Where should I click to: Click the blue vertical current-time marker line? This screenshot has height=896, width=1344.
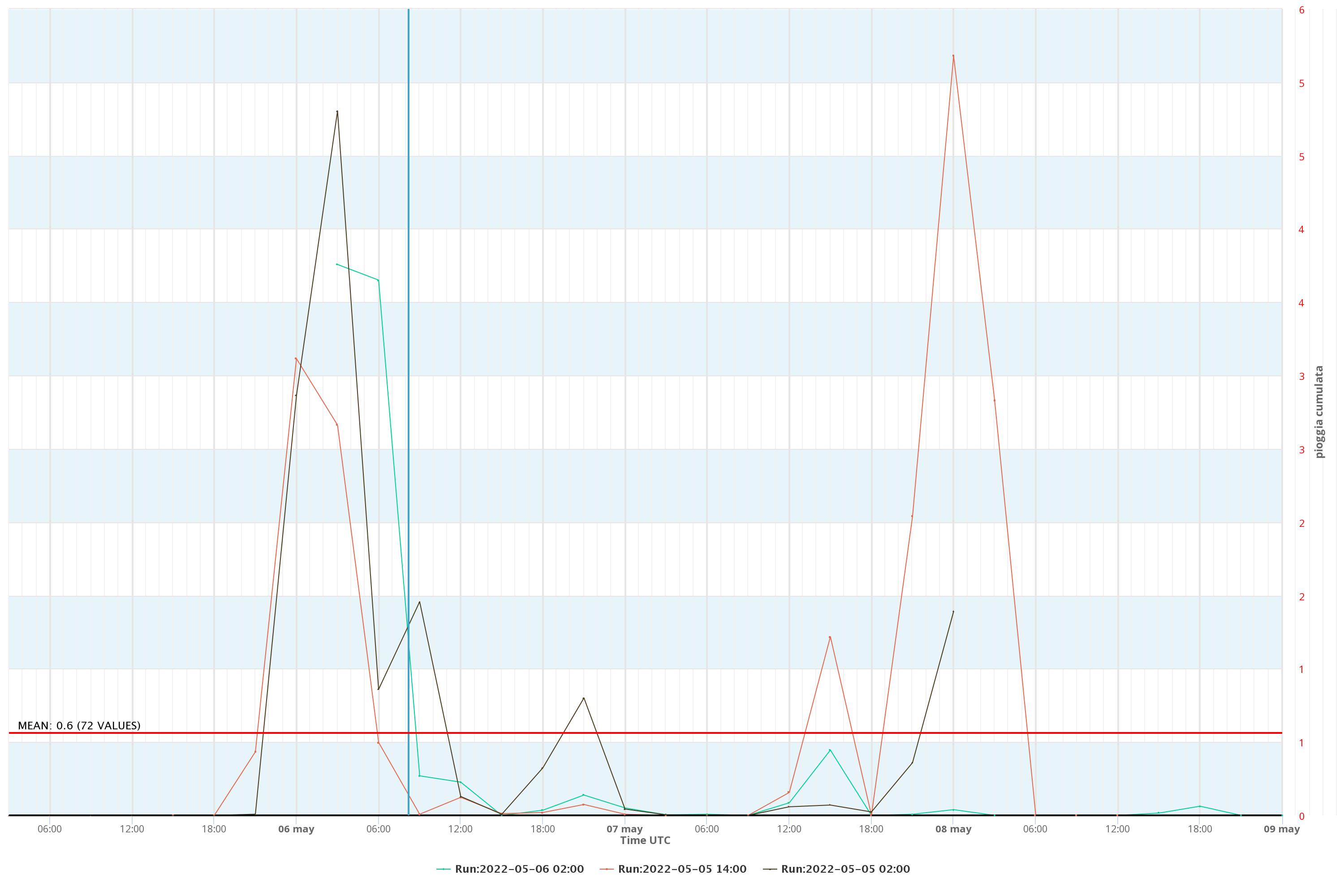pyautogui.click(x=409, y=411)
